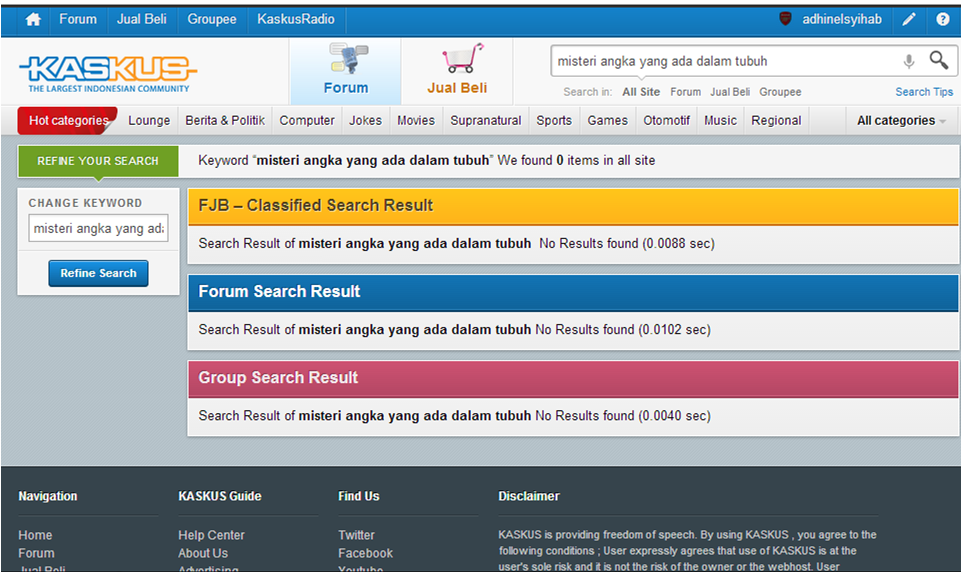Click the home icon in top bar
Viewport: 962px width, 573px height.
[33, 20]
